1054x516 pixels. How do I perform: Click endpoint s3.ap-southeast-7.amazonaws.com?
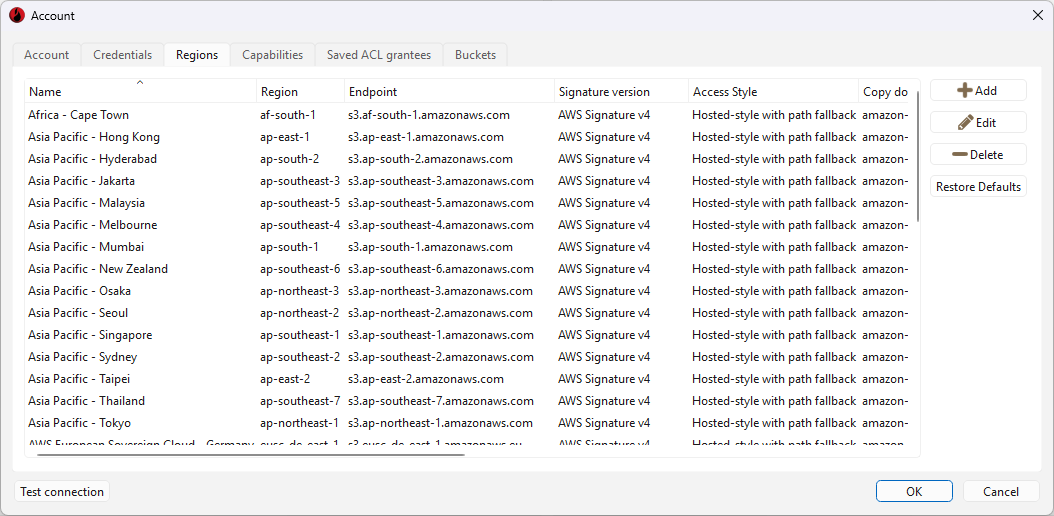[441, 401]
